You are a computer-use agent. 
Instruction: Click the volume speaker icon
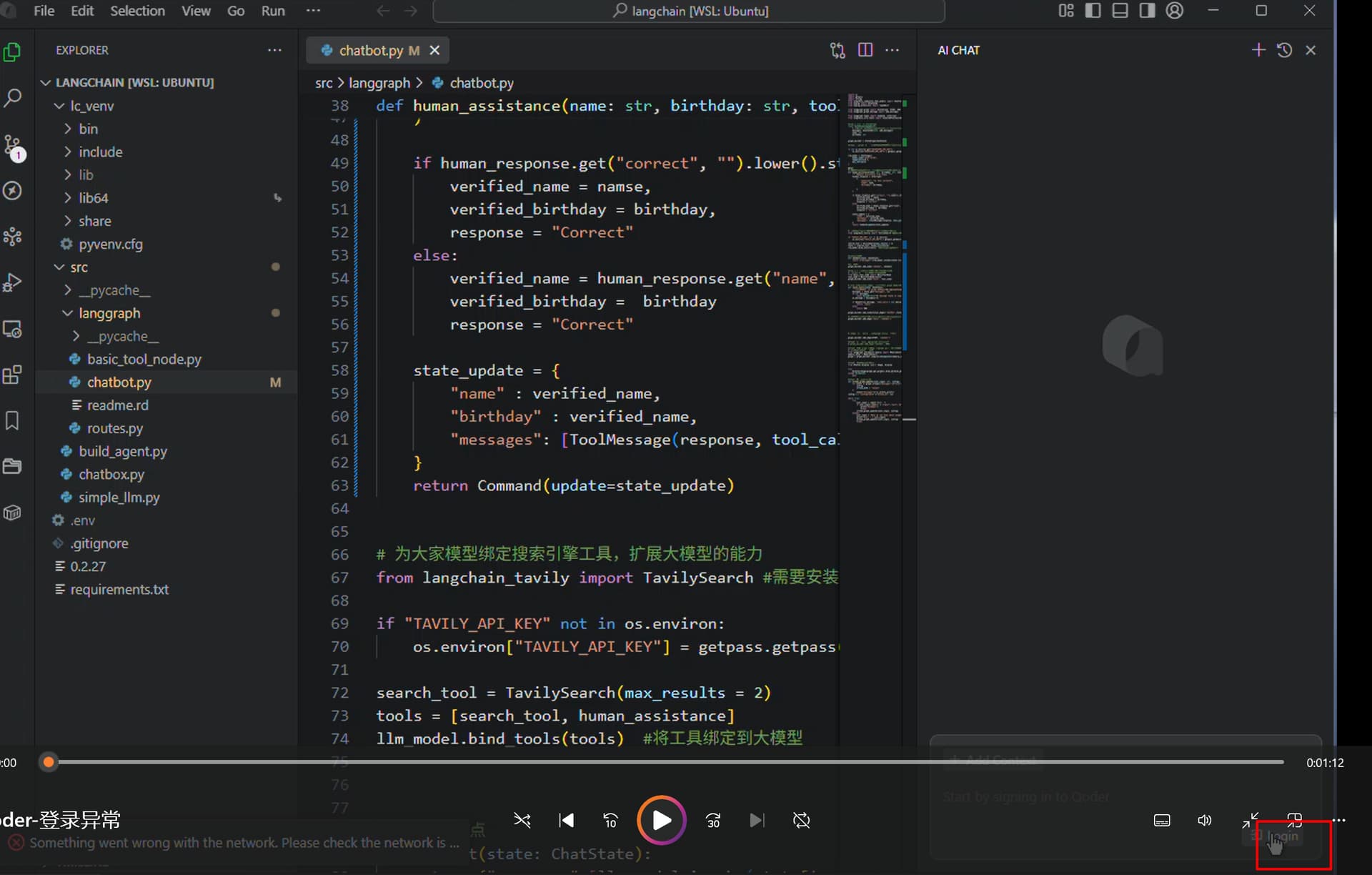coord(1204,820)
